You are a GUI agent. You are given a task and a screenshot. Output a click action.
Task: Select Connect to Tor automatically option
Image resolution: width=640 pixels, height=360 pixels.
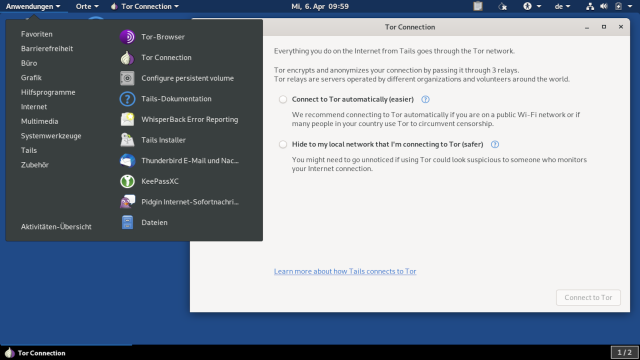click(283, 99)
